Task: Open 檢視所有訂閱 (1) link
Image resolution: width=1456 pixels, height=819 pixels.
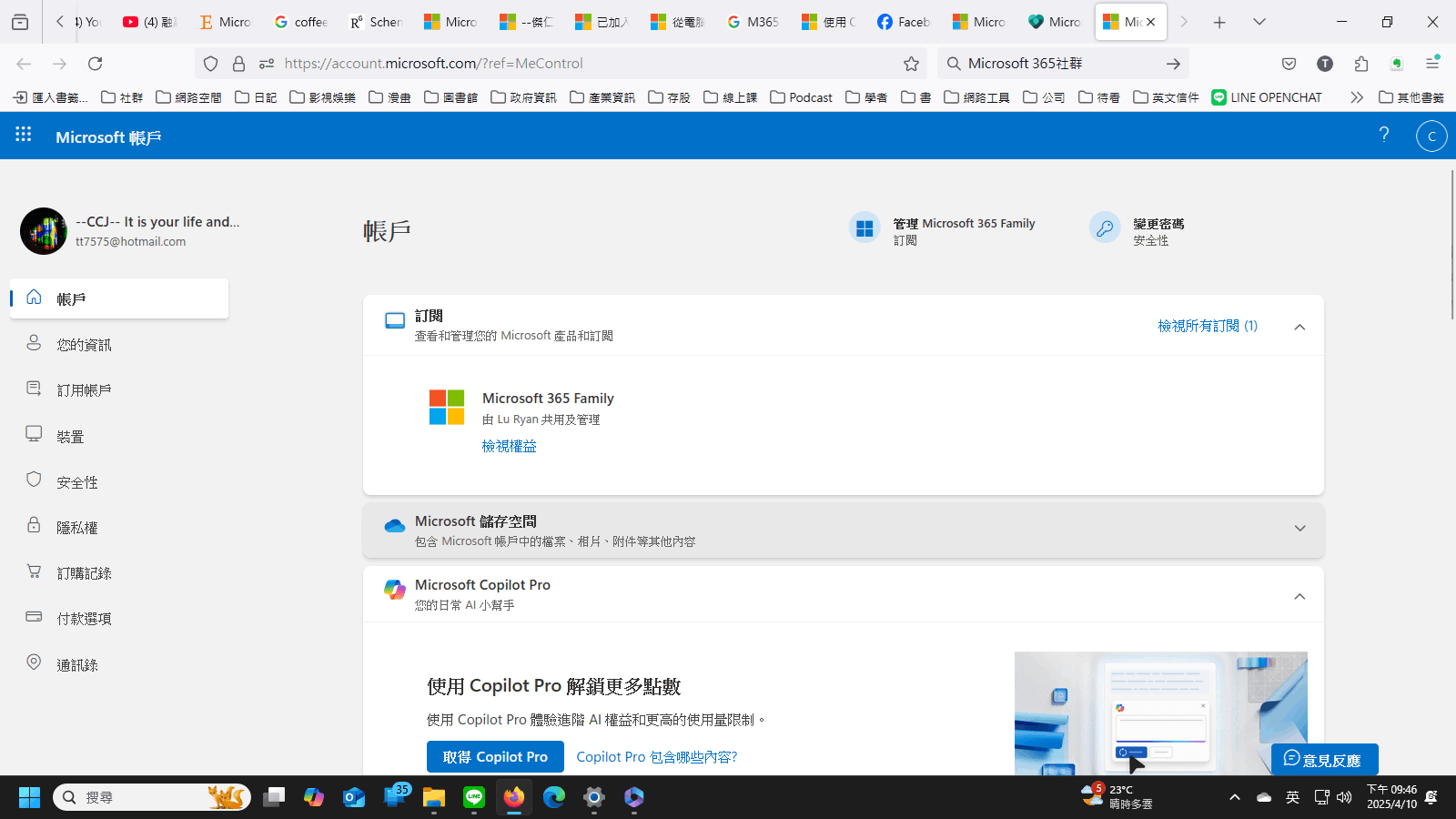Action: (1208, 326)
